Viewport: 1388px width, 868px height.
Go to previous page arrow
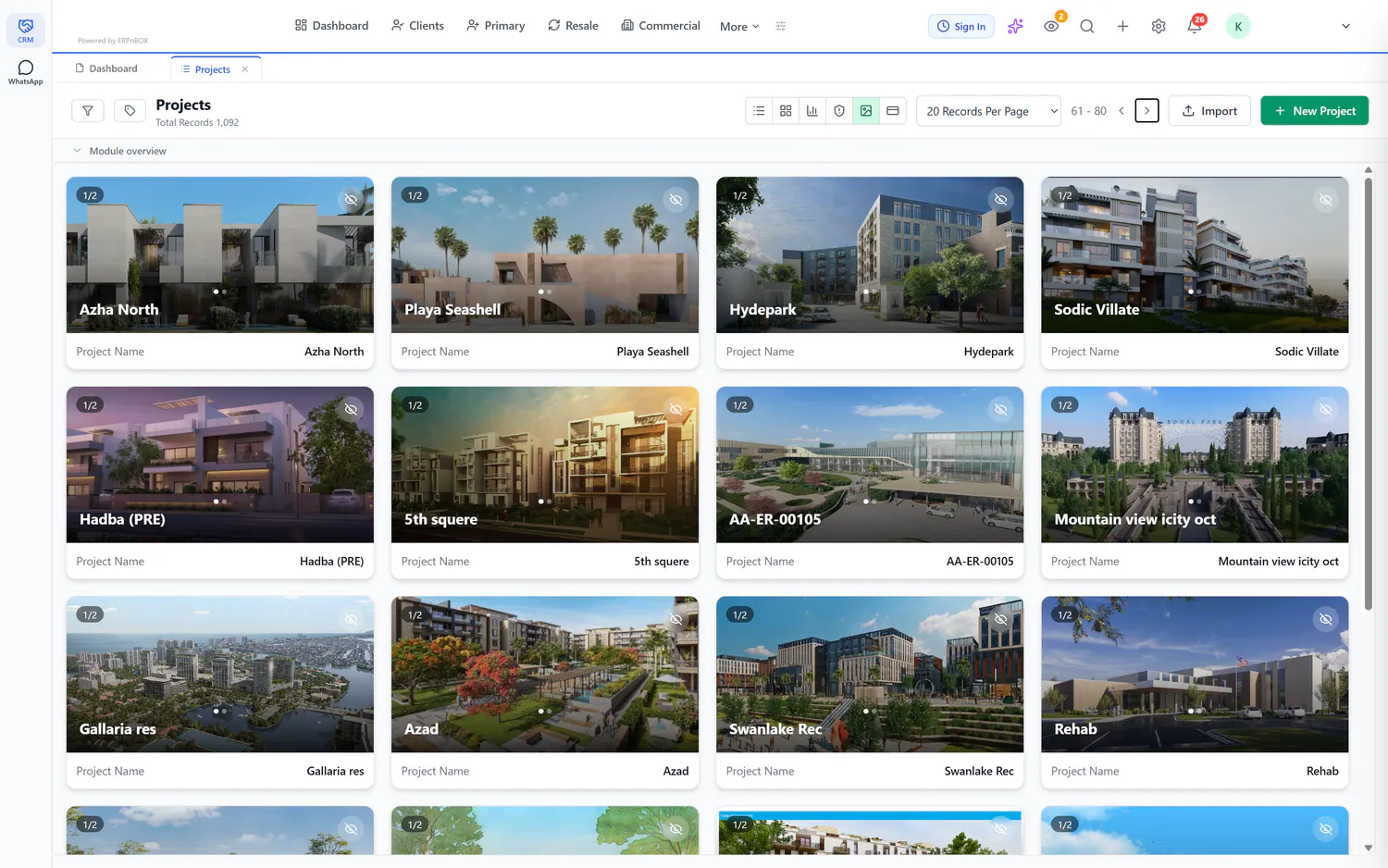pos(1122,111)
